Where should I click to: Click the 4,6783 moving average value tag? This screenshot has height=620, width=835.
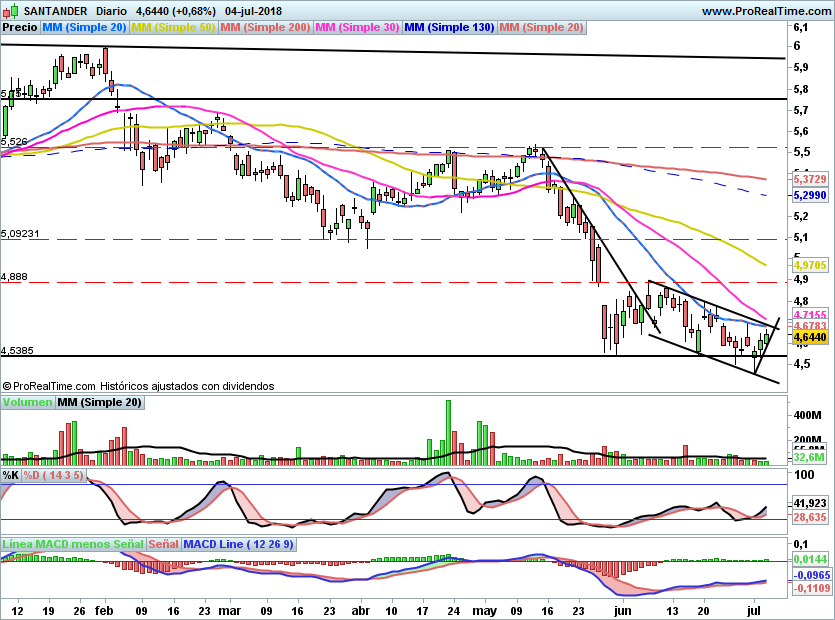click(x=810, y=325)
